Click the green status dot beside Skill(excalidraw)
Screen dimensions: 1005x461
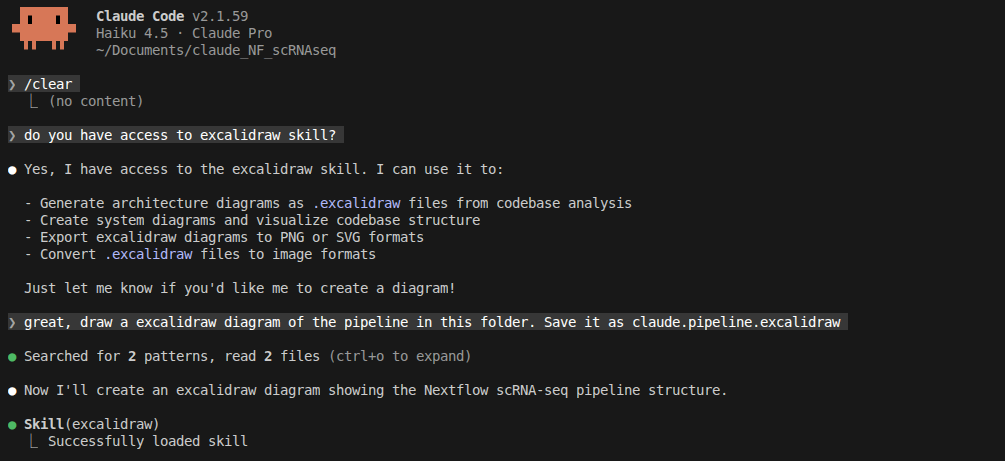[x=12, y=424]
